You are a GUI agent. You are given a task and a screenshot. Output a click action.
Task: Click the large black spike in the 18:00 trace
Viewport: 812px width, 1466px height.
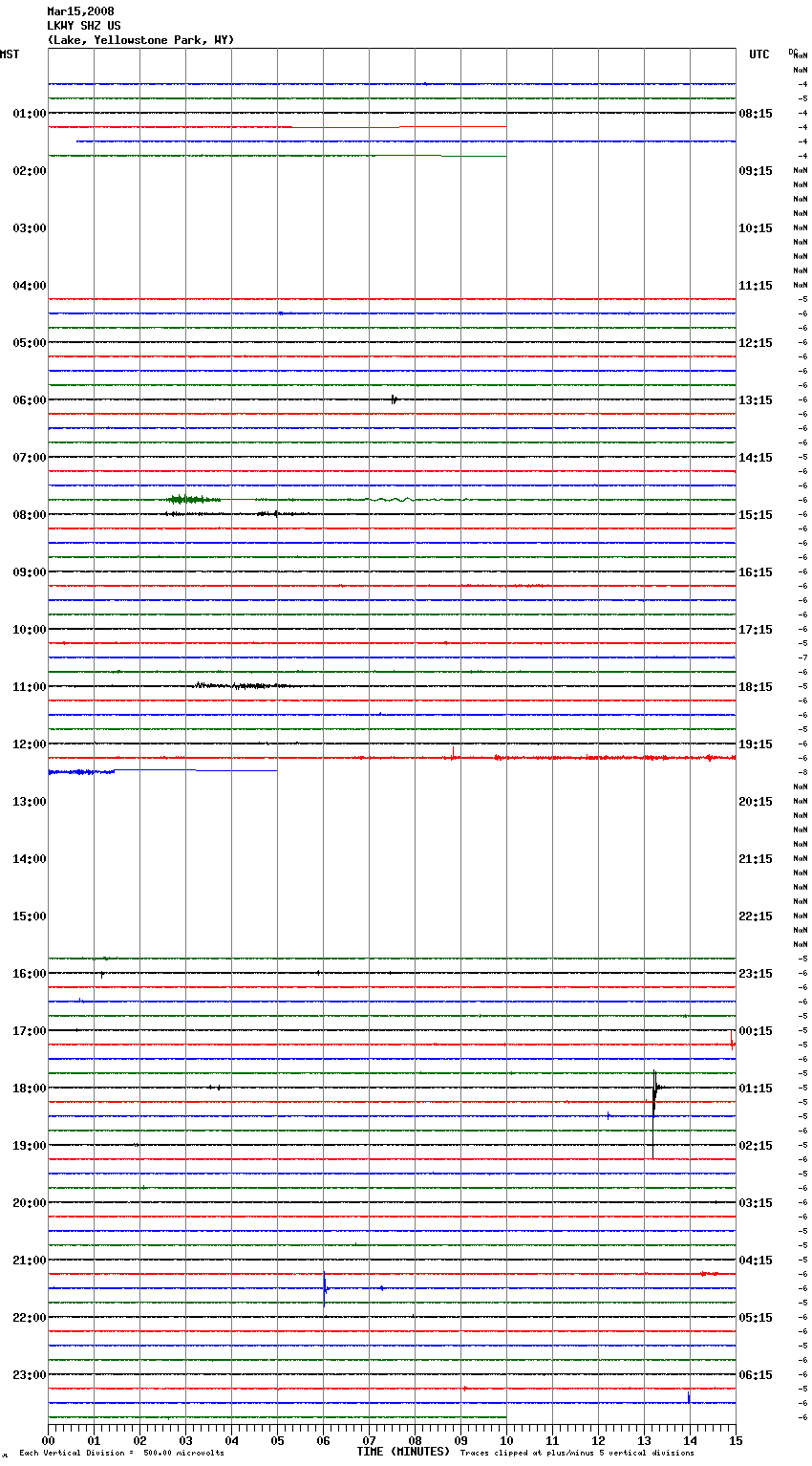pos(654,1113)
